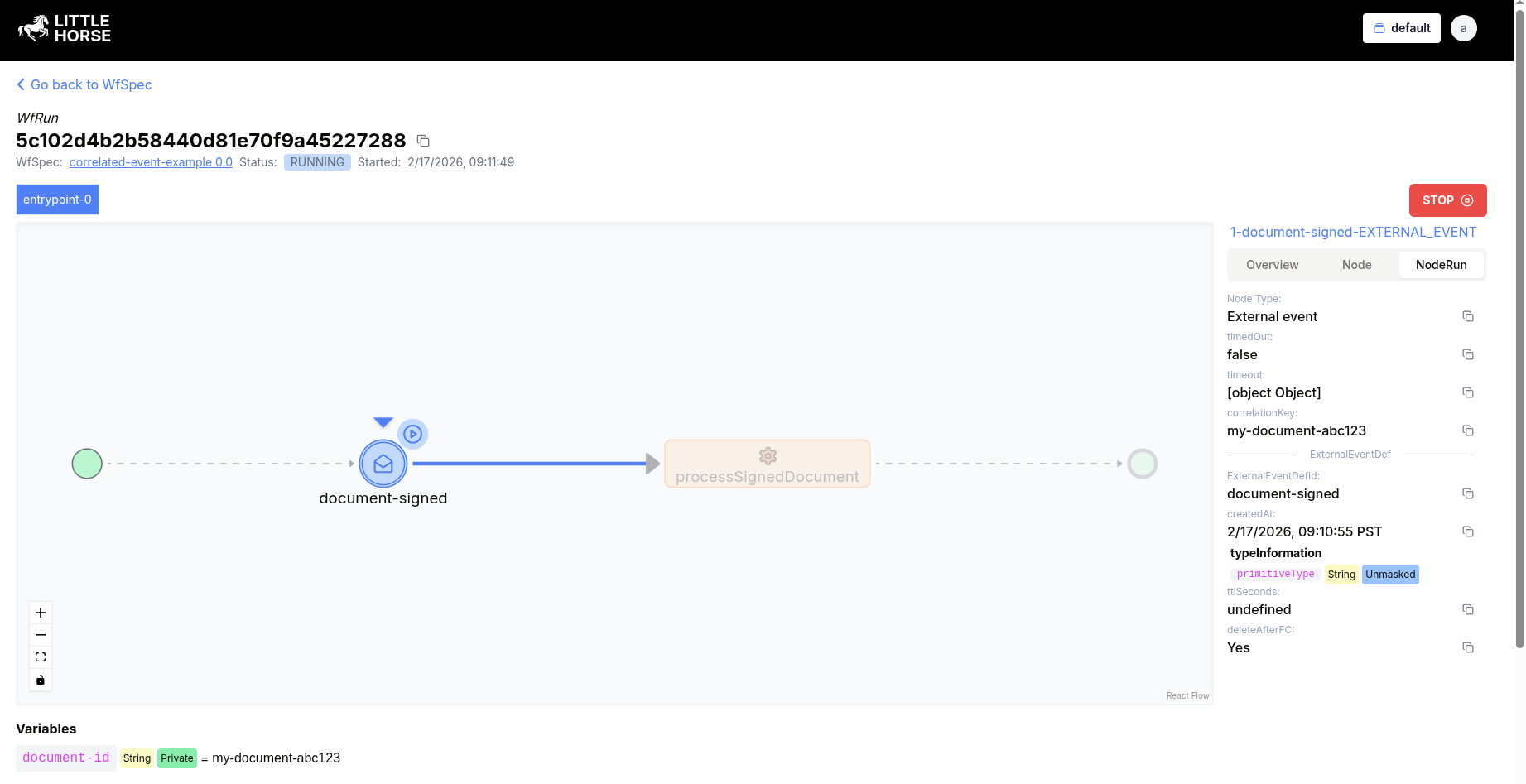Click the play badge on document-signed node
Screen dimensions: 1526x784
tap(412, 433)
